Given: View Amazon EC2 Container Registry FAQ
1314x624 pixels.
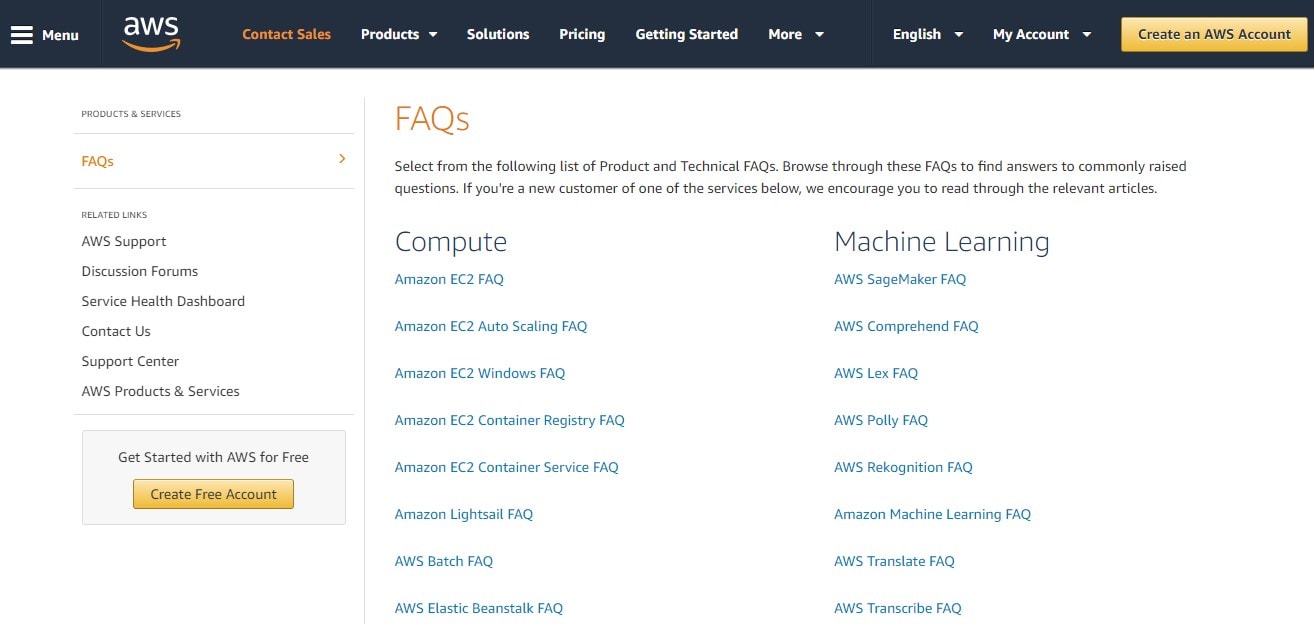Looking at the screenshot, I should (x=510, y=420).
